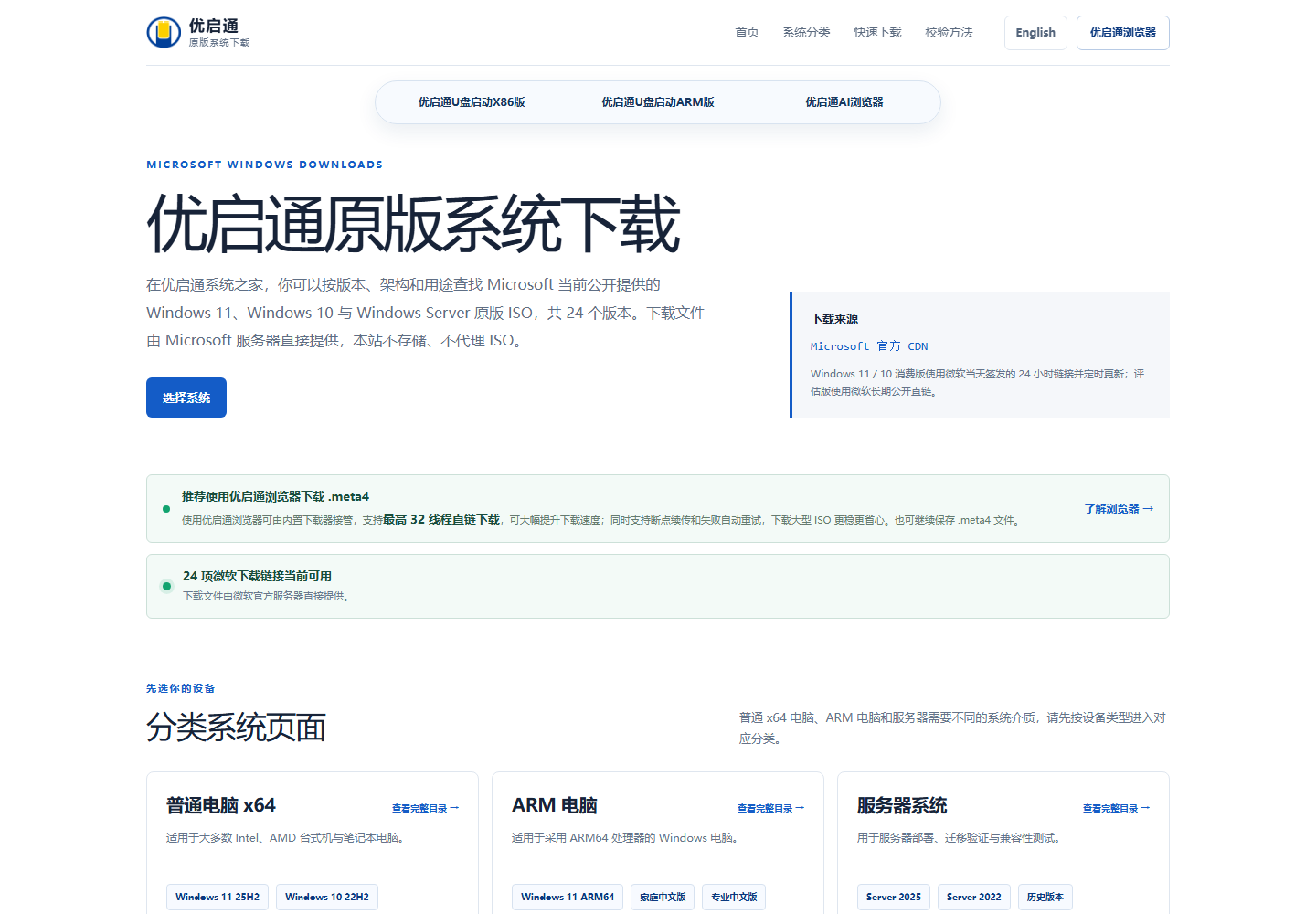Click the 先选你的设备 label
The width and height of the screenshot is (1316, 914).
pos(180,688)
